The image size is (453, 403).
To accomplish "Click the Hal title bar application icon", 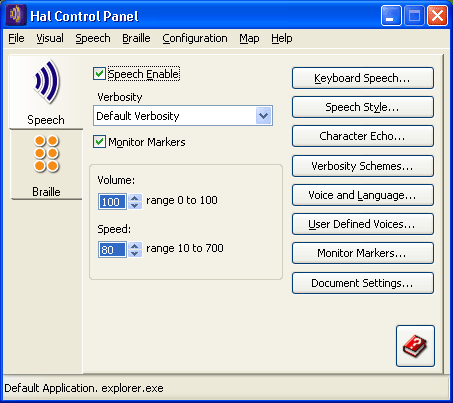I will tap(16, 15).
